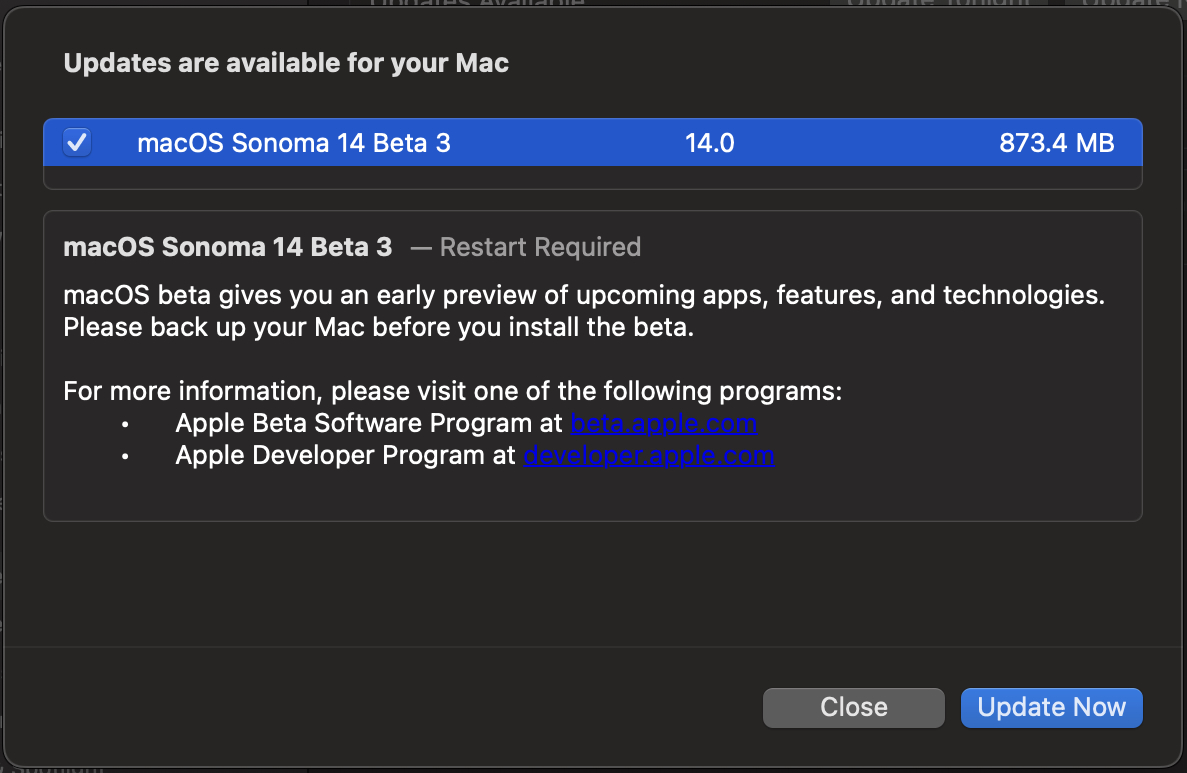This screenshot has height=773, width=1187.
Task: Click the 14.0 version number in update row
Action: [x=710, y=143]
